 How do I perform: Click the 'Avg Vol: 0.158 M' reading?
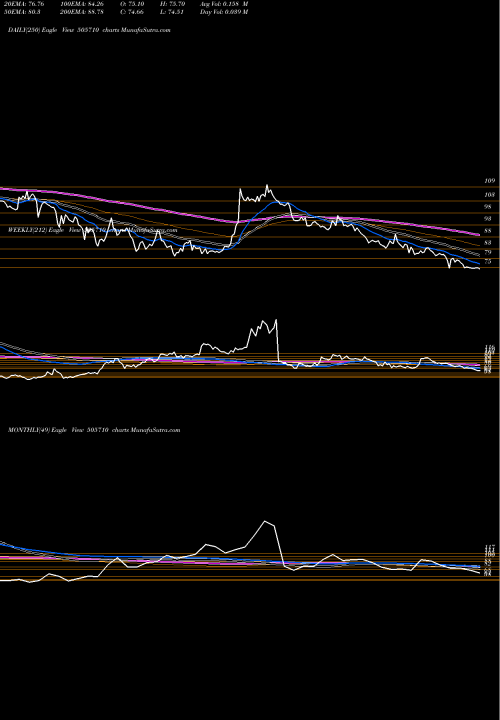click(224, 4)
